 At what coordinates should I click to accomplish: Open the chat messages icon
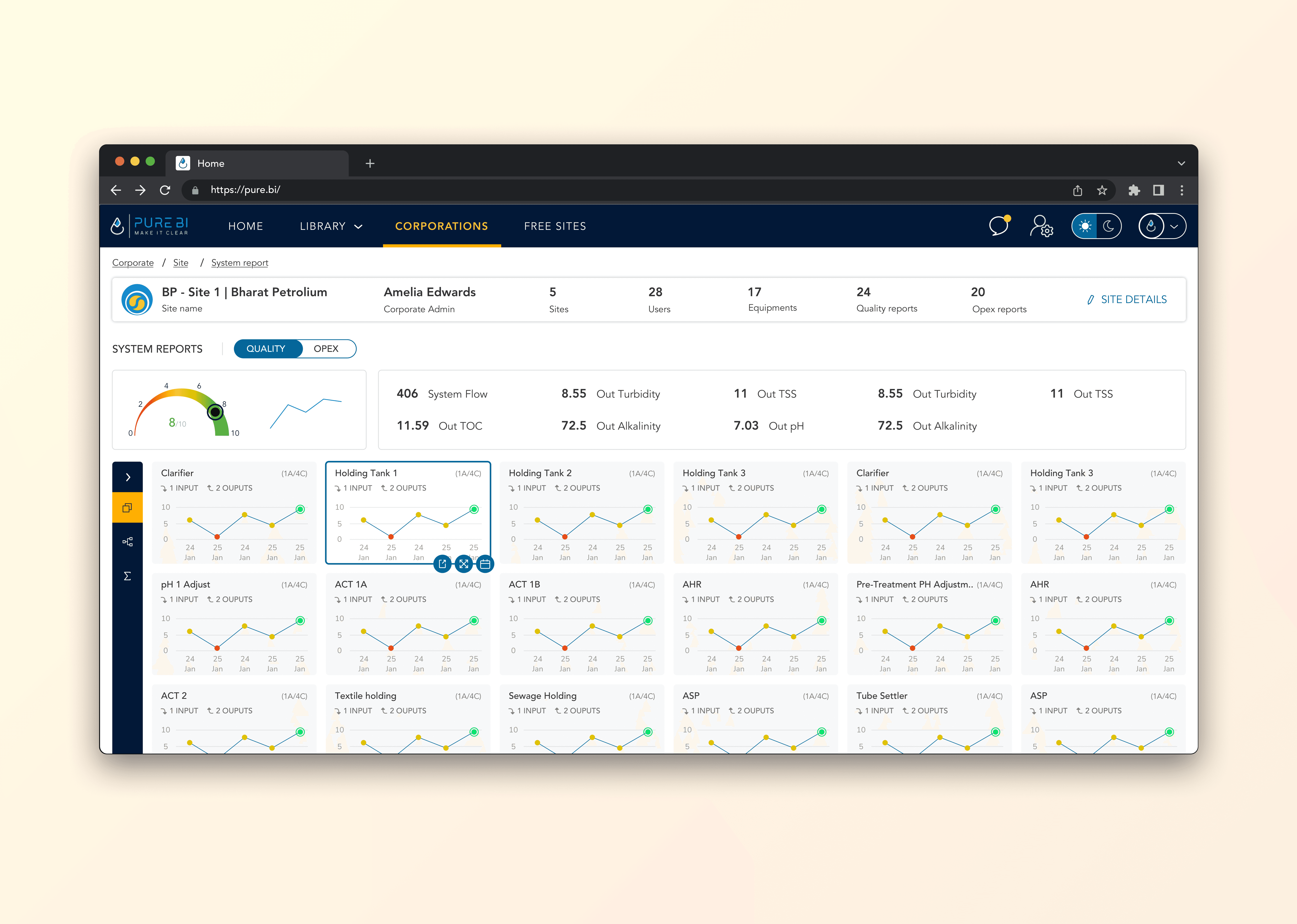[x=998, y=226]
